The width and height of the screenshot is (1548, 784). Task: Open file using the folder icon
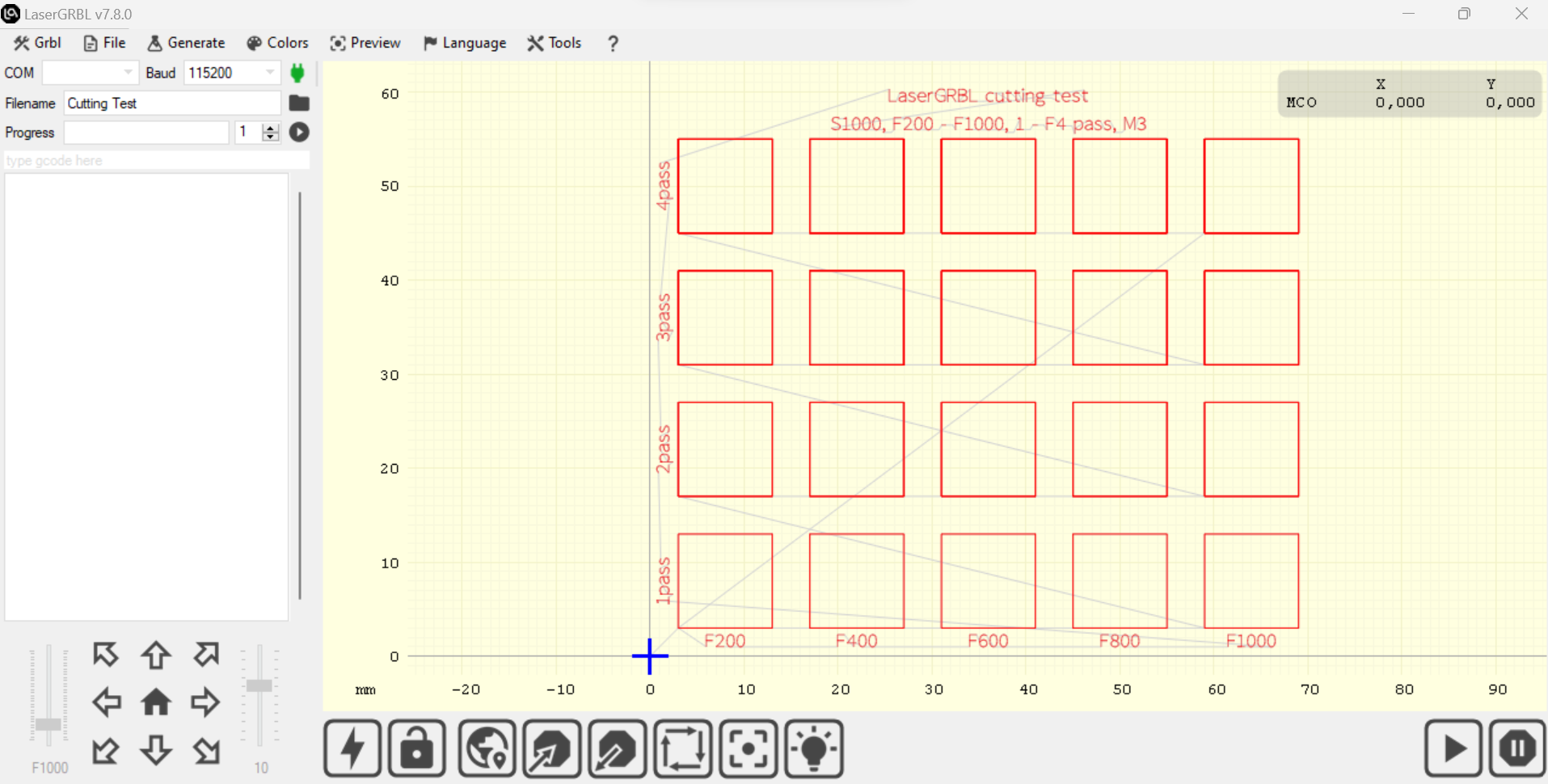[299, 103]
